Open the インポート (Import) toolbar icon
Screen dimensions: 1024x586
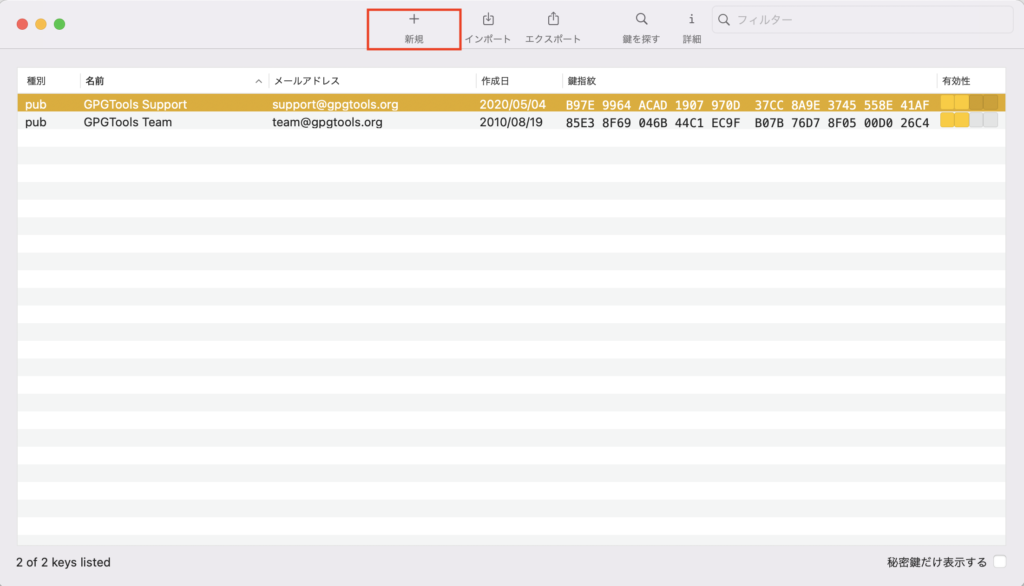tap(488, 20)
